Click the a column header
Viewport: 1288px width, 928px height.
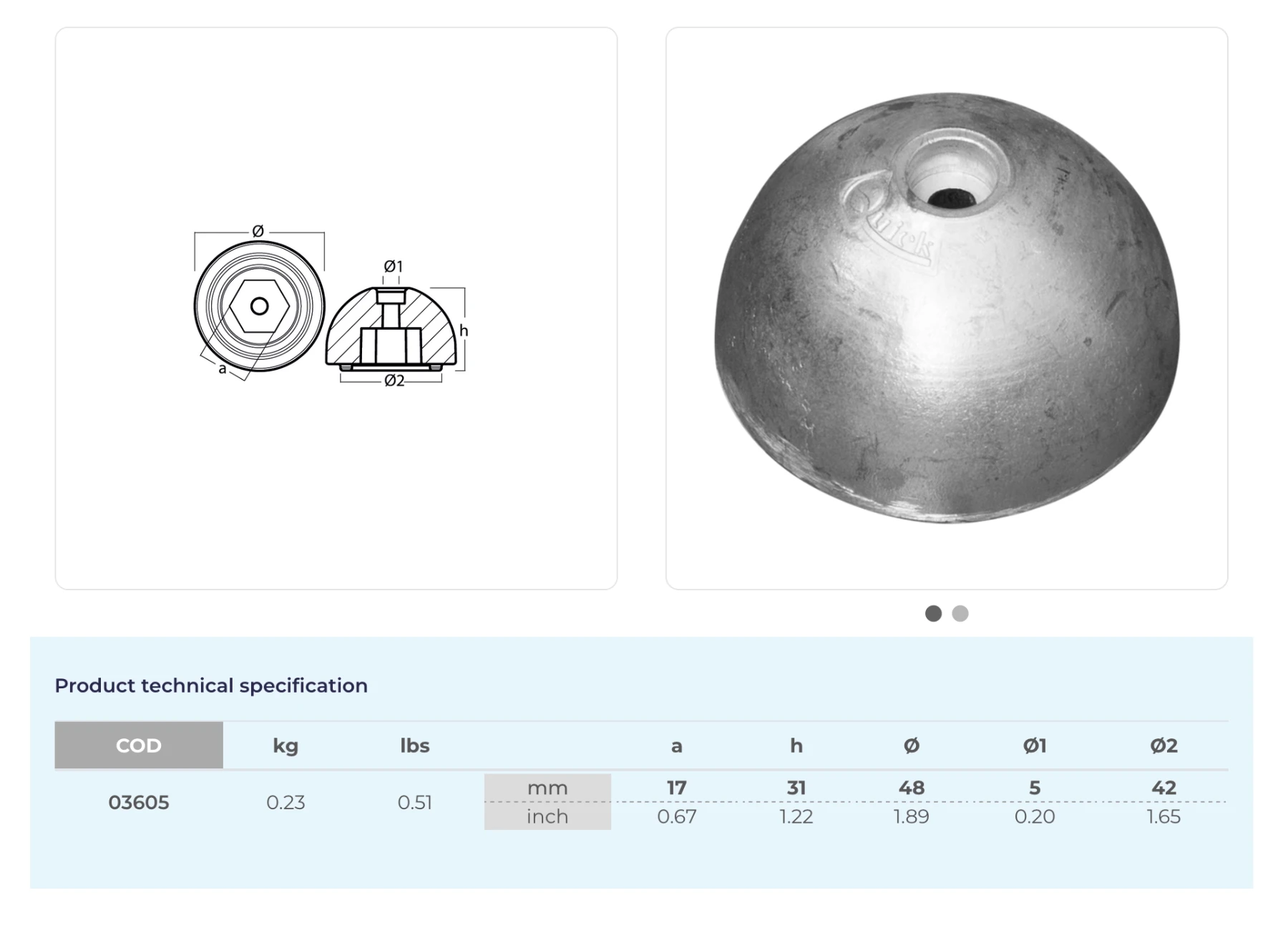[676, 746]
